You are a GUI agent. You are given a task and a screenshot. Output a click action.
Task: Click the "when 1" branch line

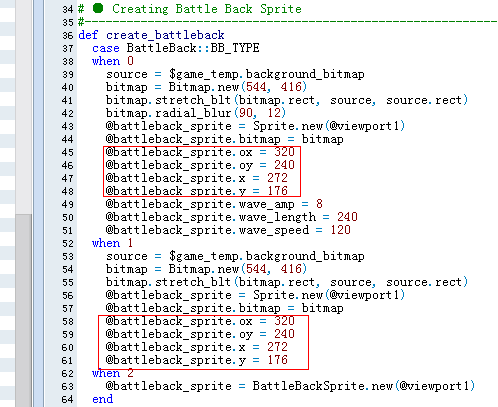pos(113,243)
